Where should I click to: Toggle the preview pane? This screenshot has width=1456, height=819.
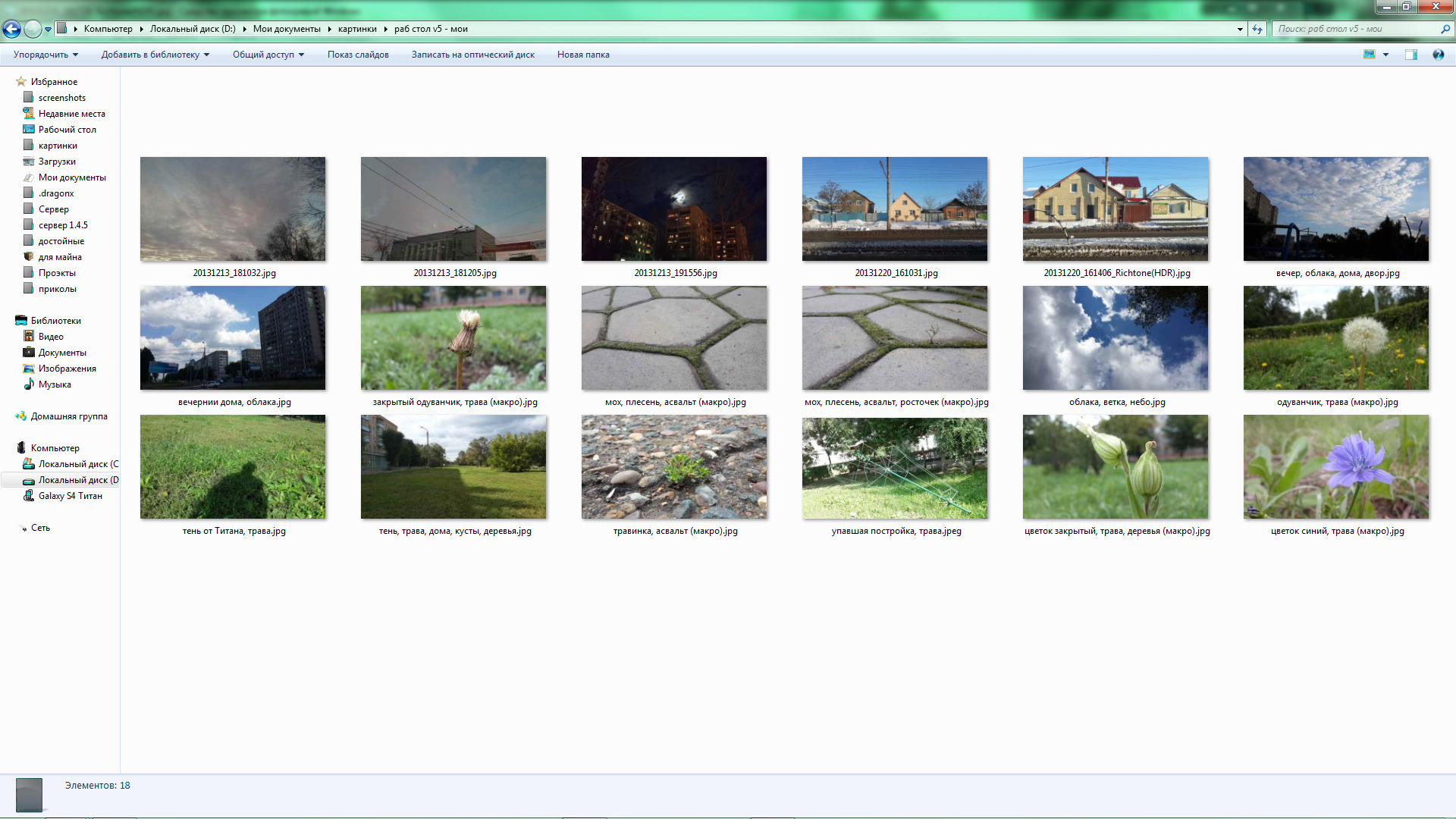pos(1410,55)
